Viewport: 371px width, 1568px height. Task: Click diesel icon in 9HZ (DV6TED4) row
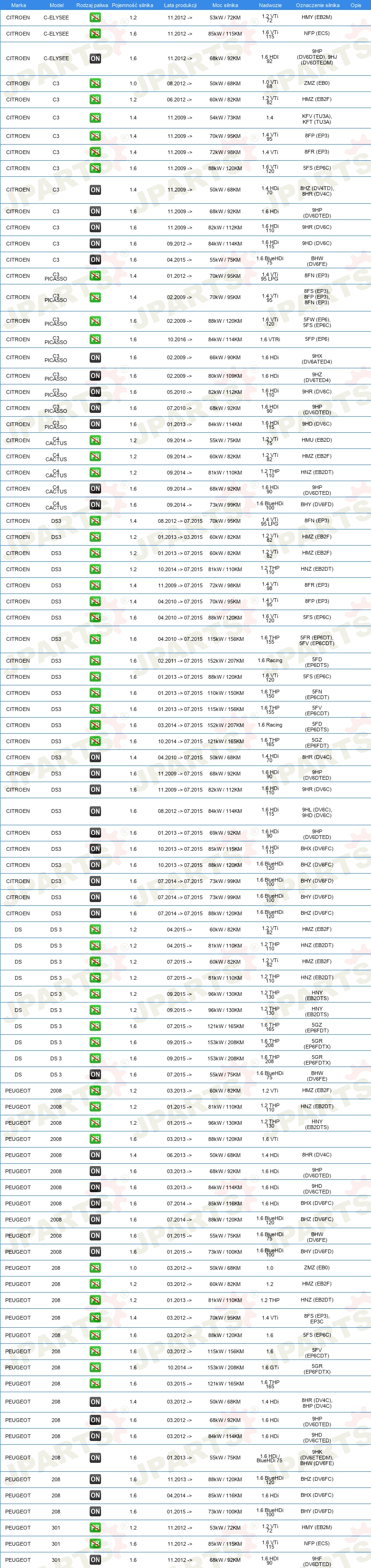[x=95, y=376]
